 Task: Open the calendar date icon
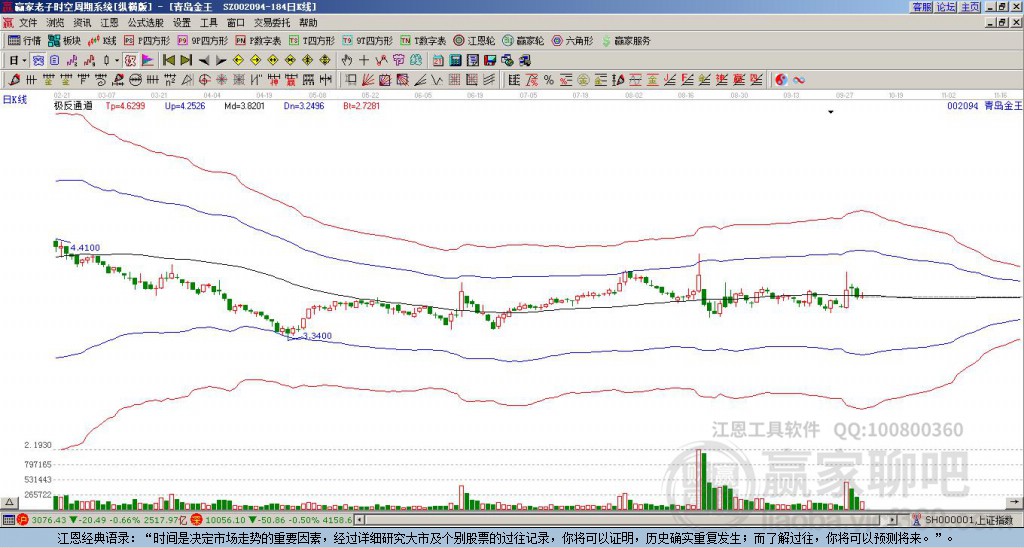pyautogui.click(x=438, y=61)
